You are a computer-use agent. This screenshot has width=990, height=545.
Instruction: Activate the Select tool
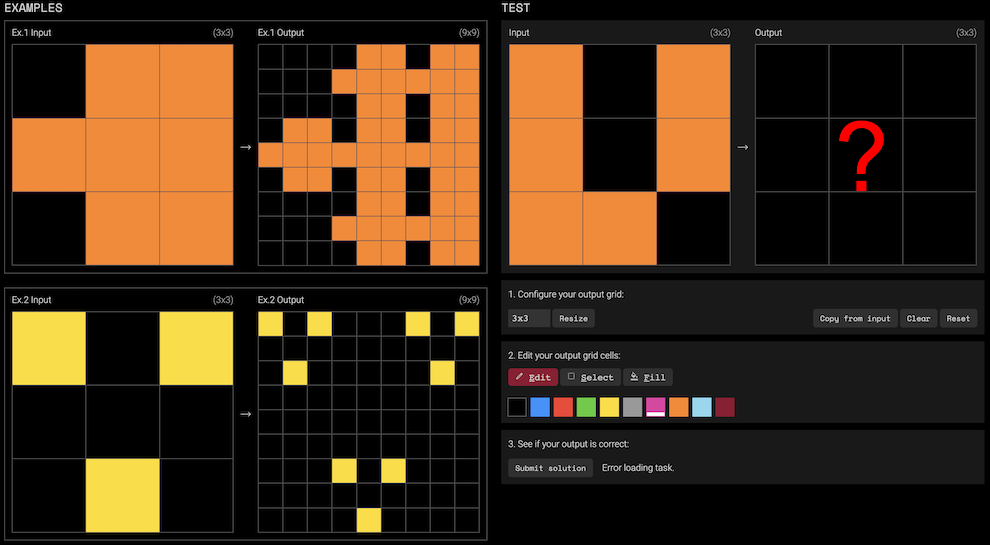590,377
